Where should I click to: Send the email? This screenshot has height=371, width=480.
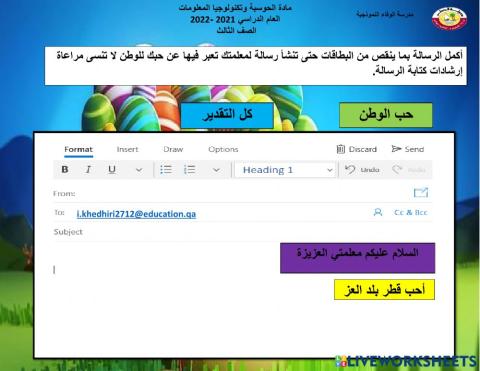coord(408,149)
